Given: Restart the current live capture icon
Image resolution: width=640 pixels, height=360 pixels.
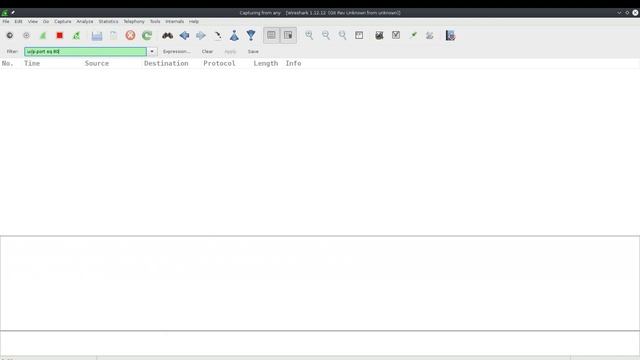Looking at the screenshot, I should pyautogui.click(x=76, y=36).
